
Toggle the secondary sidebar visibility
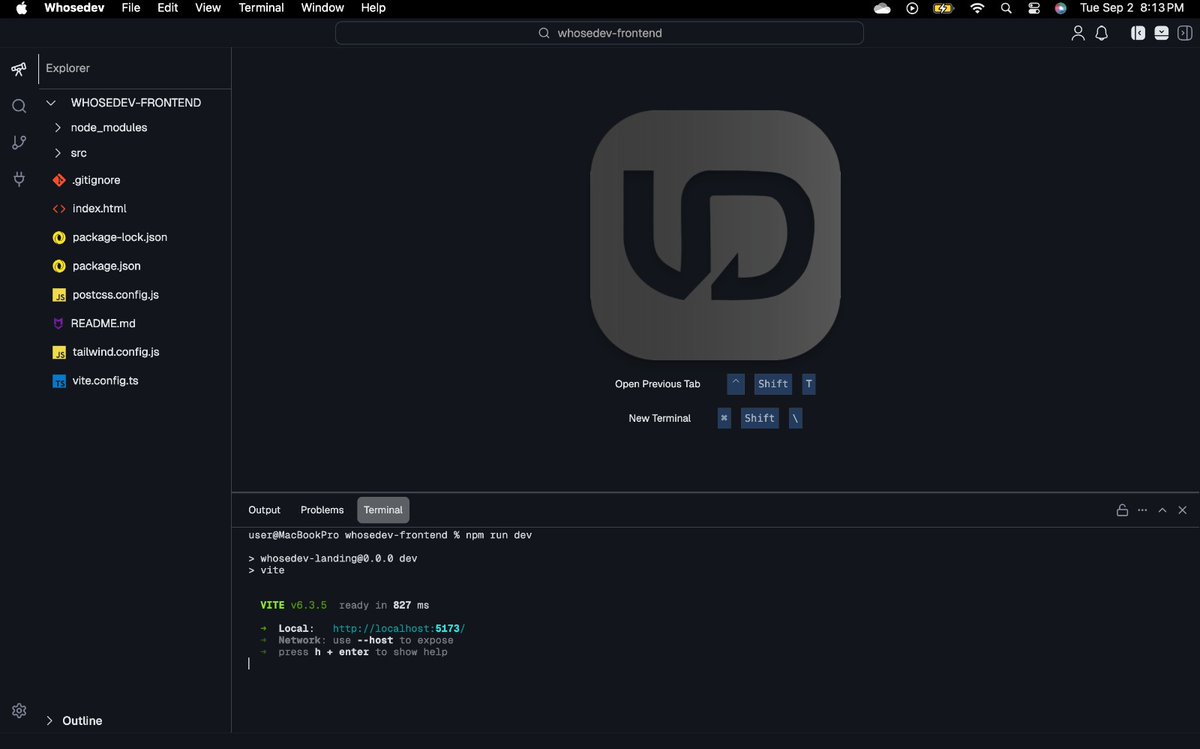tap(1185, 32)
